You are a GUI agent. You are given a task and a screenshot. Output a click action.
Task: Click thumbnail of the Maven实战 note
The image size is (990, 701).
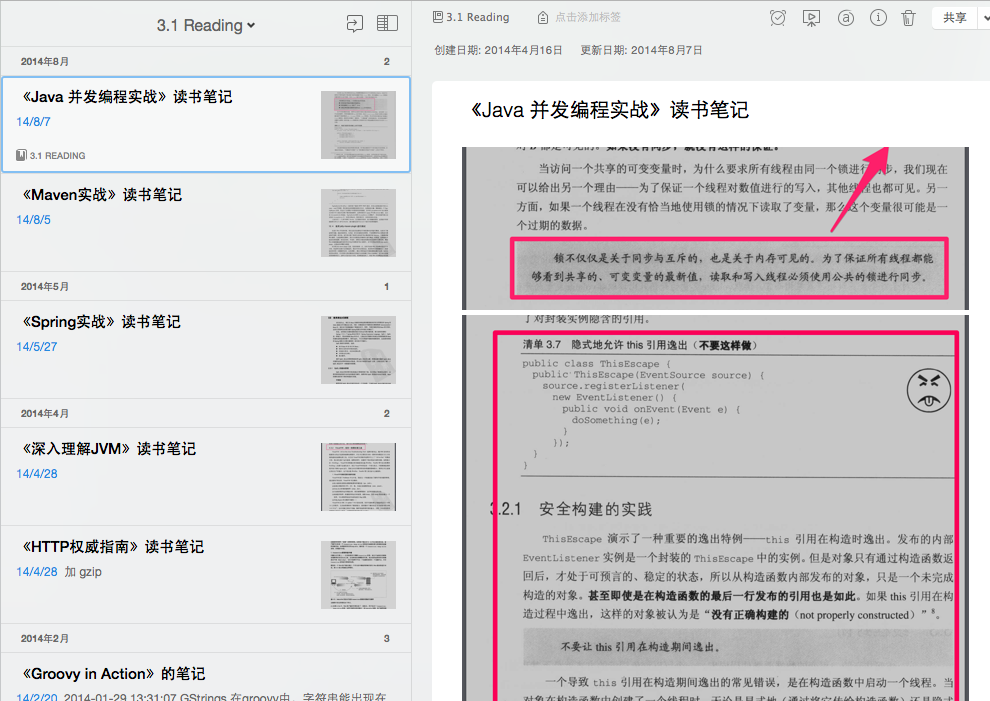click(358, 222)
